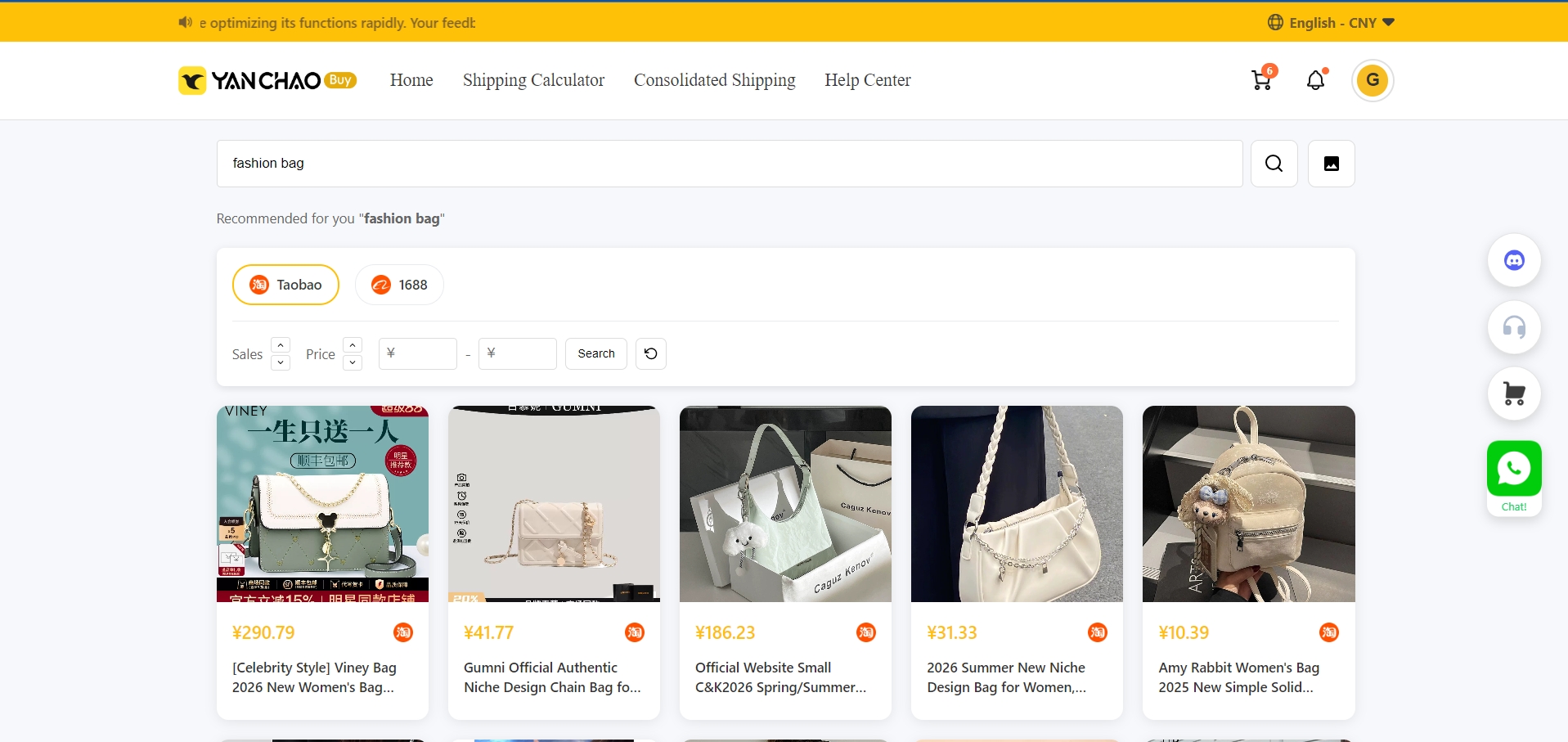The width and height of the screenshot is (1568, 742).
Task: Open Consolidated Shipping page
Action: tap(714, 80)
